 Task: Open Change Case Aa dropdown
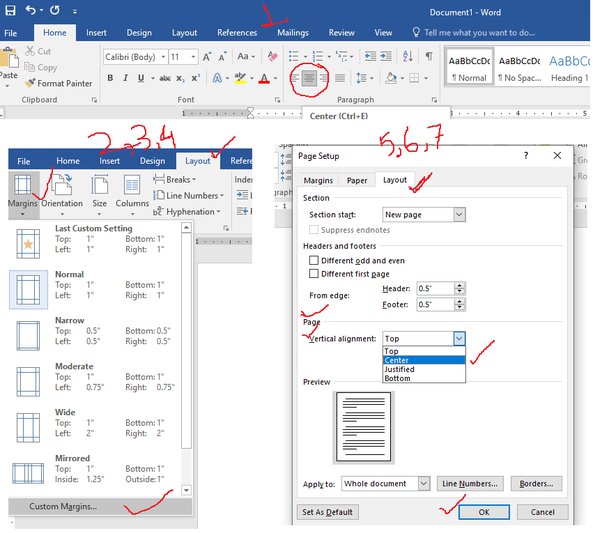point(246,57)
